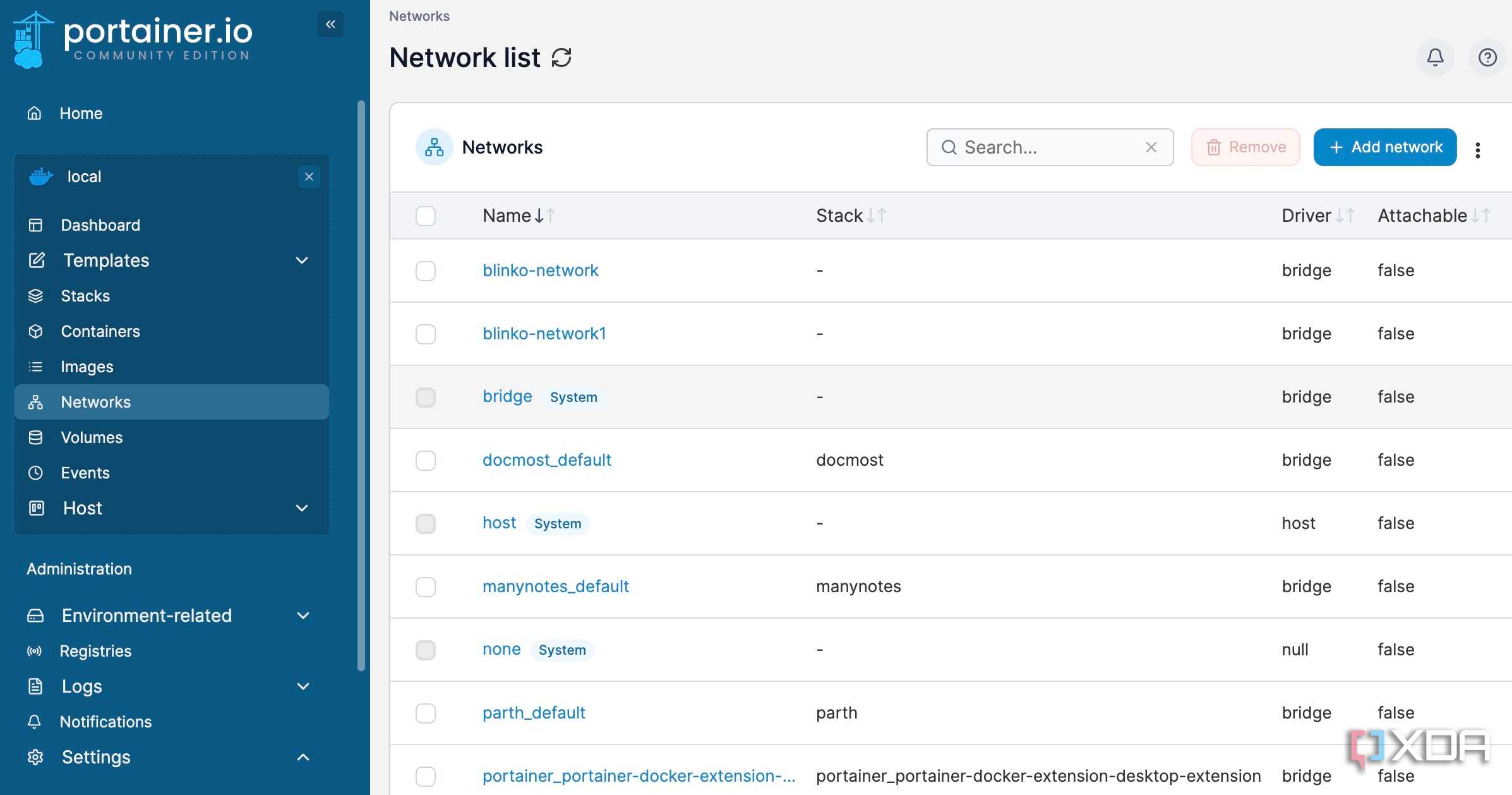Screen dimensions: 1512x795
Task: Click the Settings gear icon
Action: pos(36,757)
